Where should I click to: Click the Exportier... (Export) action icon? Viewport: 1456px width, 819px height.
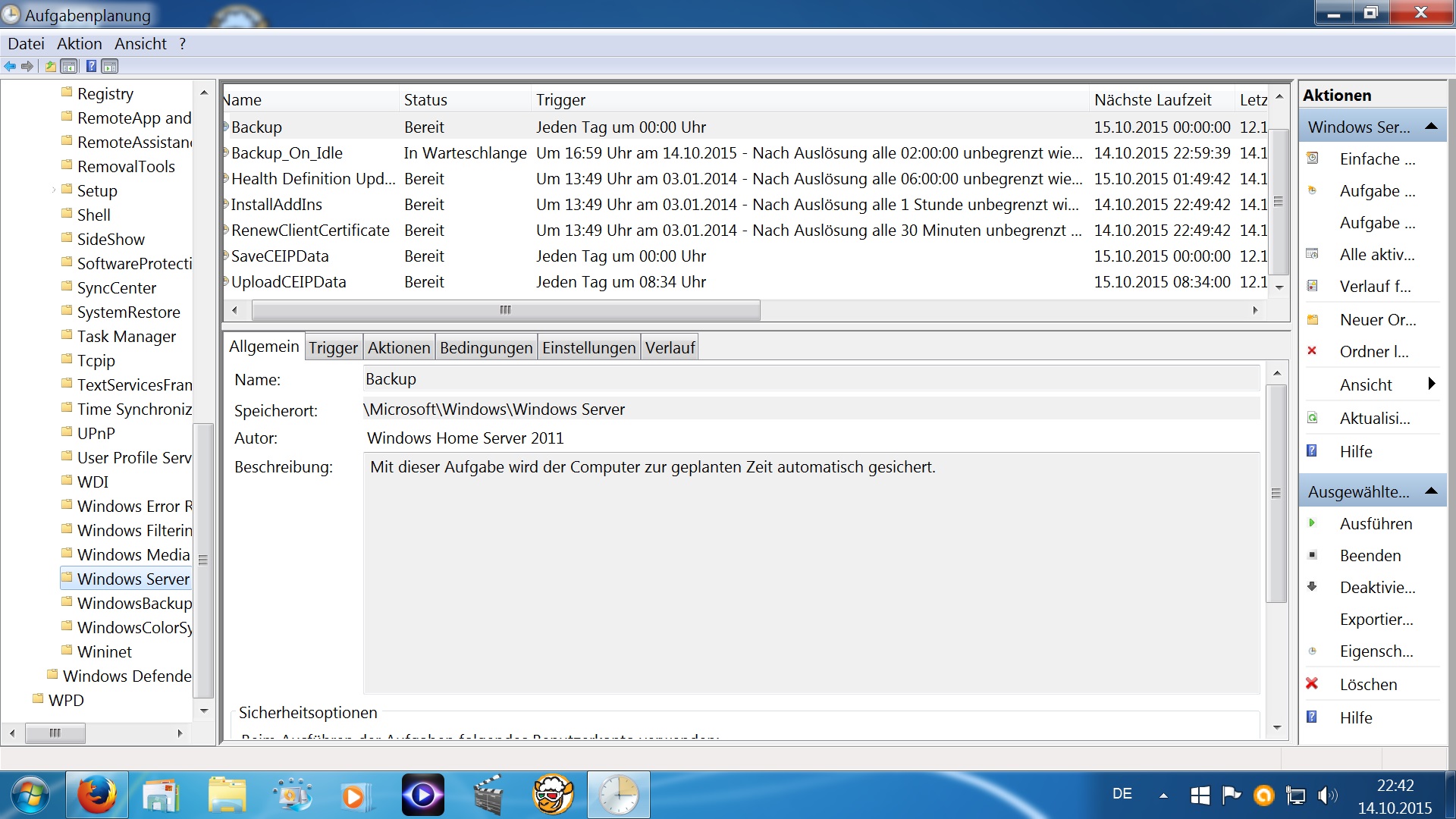point(1375,619)
